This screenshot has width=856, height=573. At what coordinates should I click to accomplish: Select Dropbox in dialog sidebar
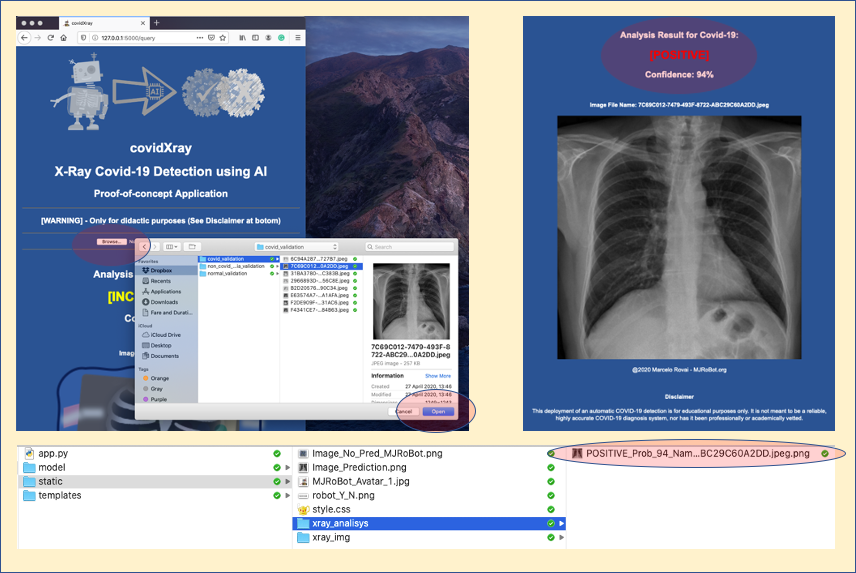[x=167, y=270]
